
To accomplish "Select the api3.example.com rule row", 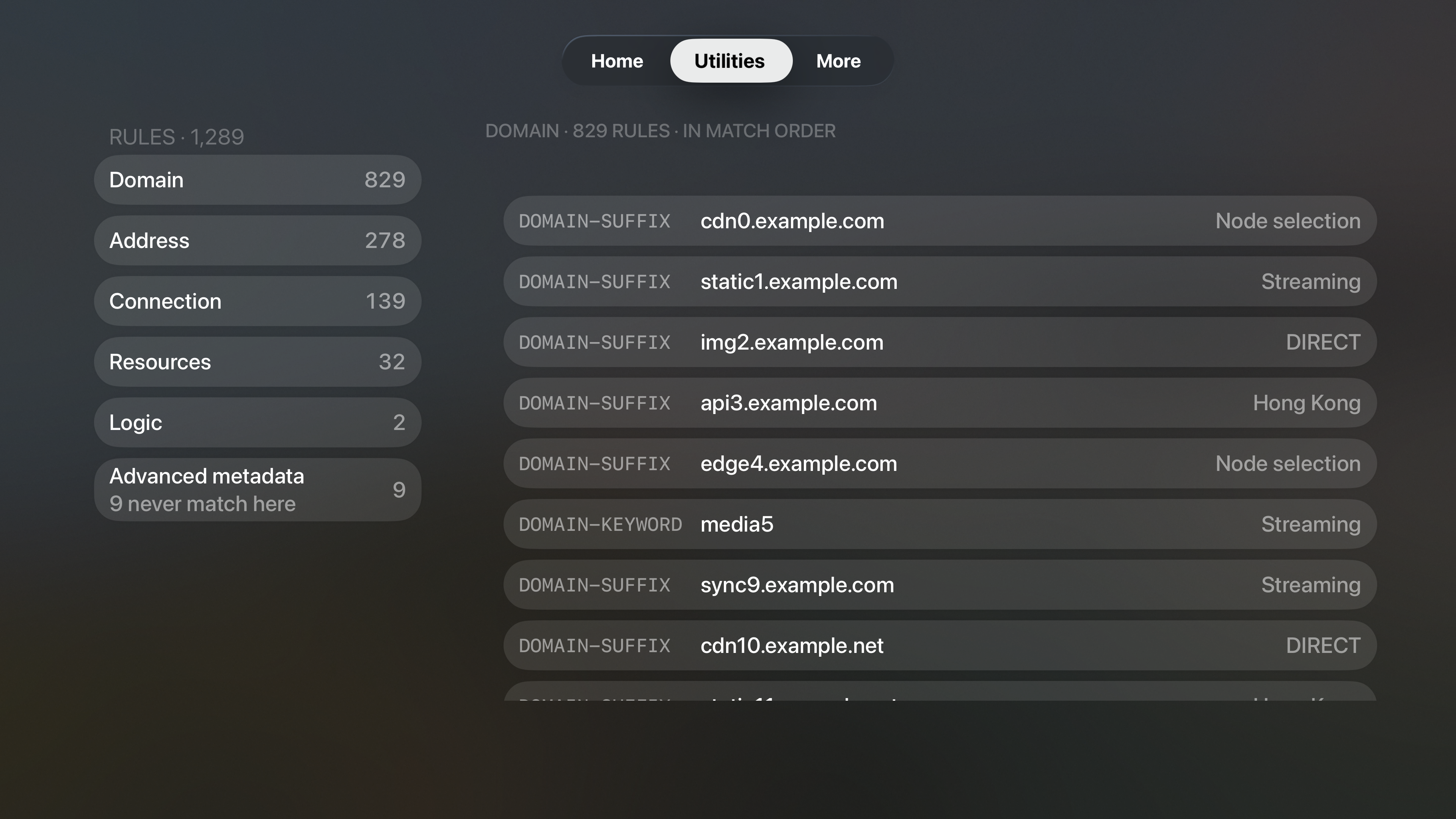I will coord(940,403).
